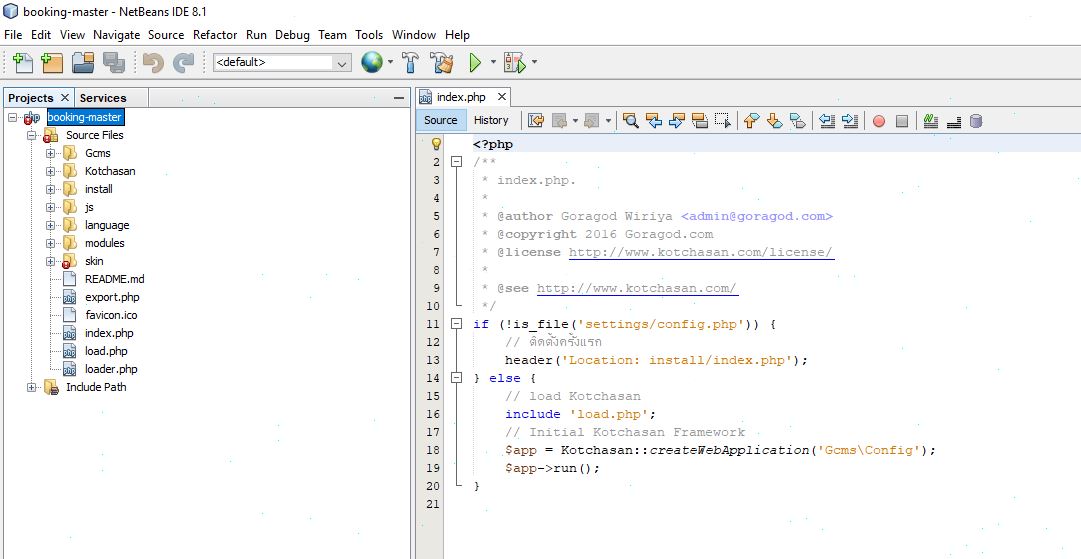Fold the else block at line 14
This screenshot has height=559, width=1081.
click(456, 378)
